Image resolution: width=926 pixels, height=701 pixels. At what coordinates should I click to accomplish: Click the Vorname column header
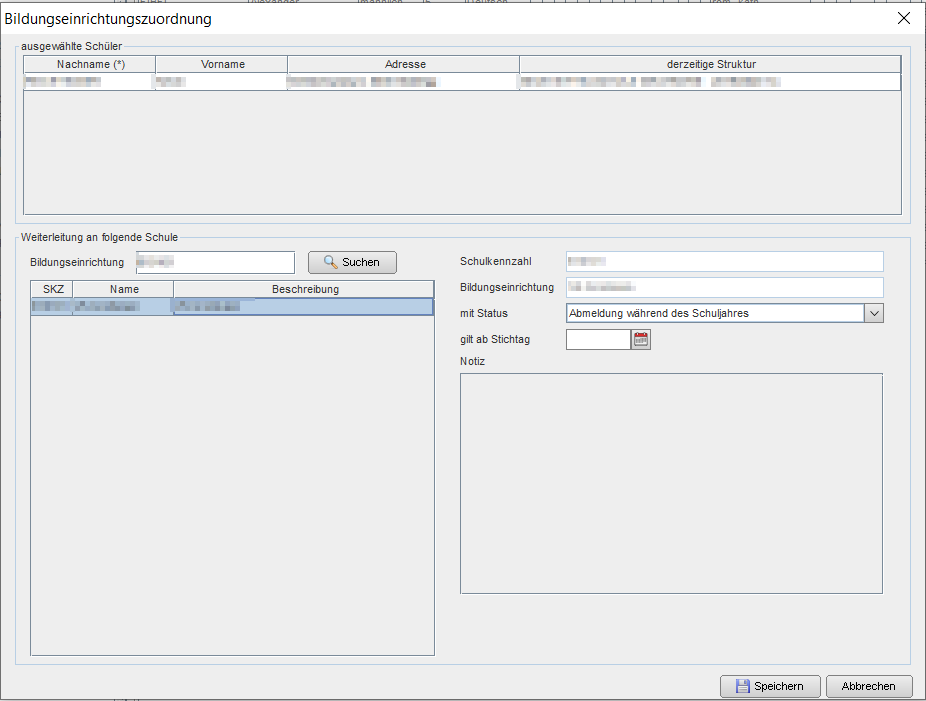pos(222,64)
